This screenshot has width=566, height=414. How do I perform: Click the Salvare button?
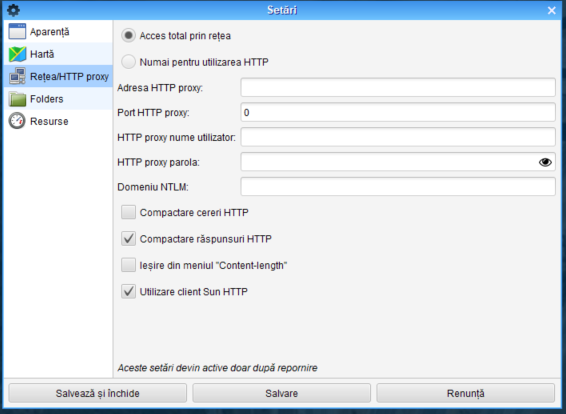(282, 393)
